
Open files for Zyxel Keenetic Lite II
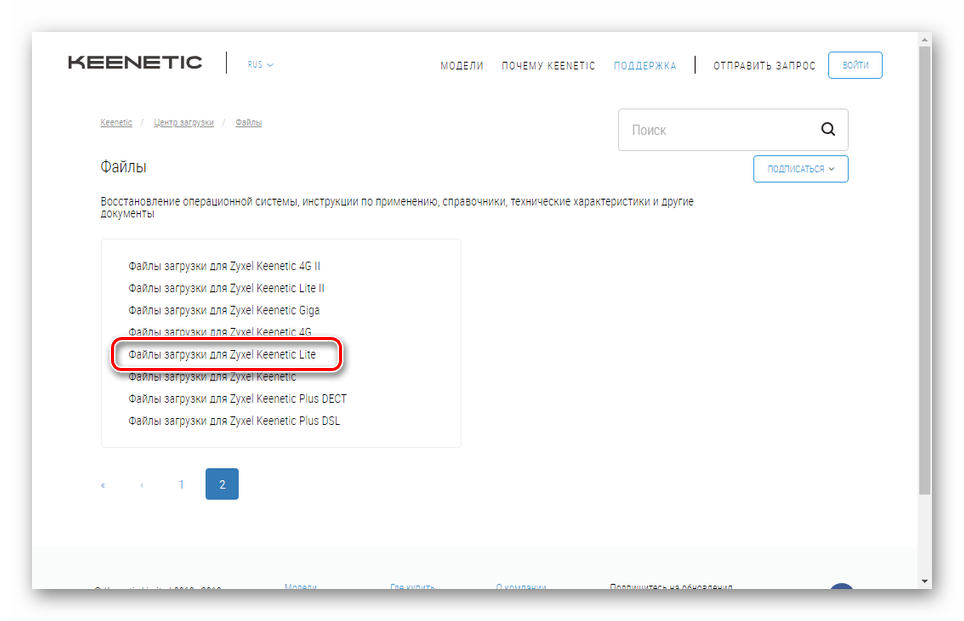pyautogui.click(x=226, y=288)
